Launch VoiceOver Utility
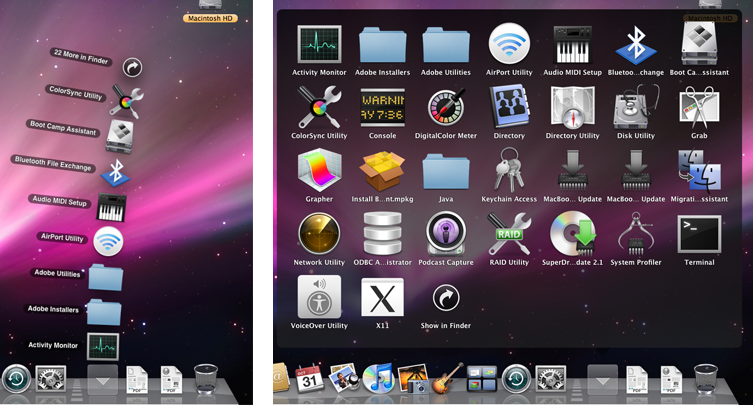The height and width of the screenshot is (405, 753). [x=319, y=297]
